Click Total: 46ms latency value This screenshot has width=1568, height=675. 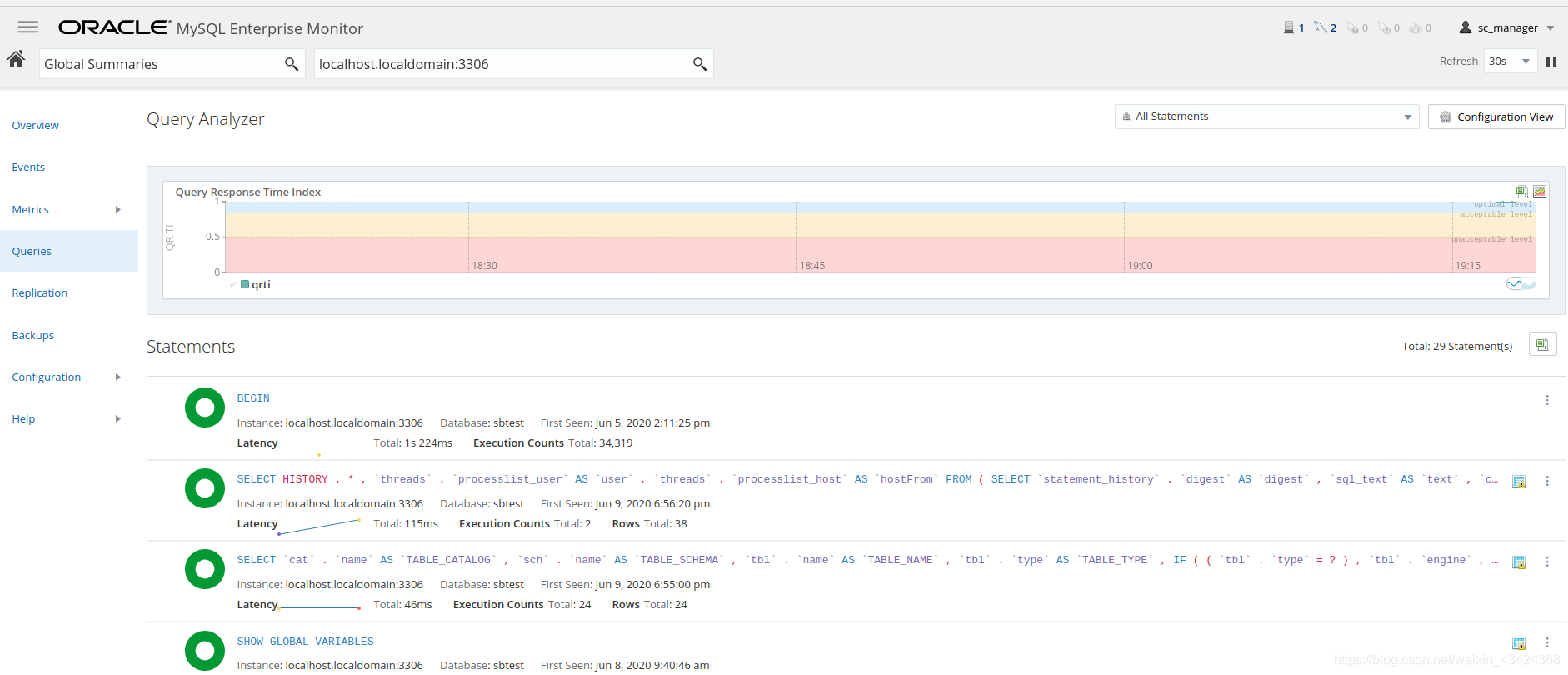pos(402,604)
